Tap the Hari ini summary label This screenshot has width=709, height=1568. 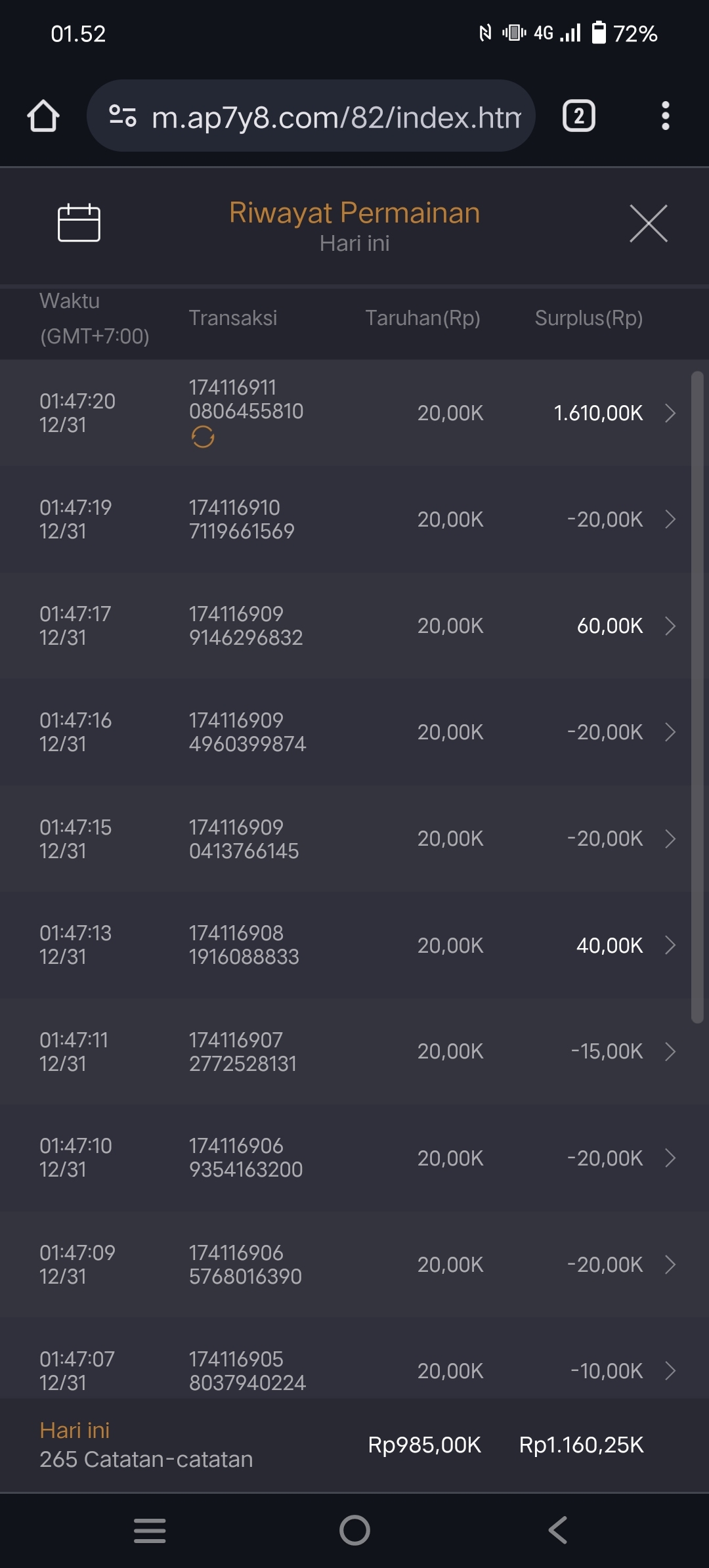click(75, 1430)
